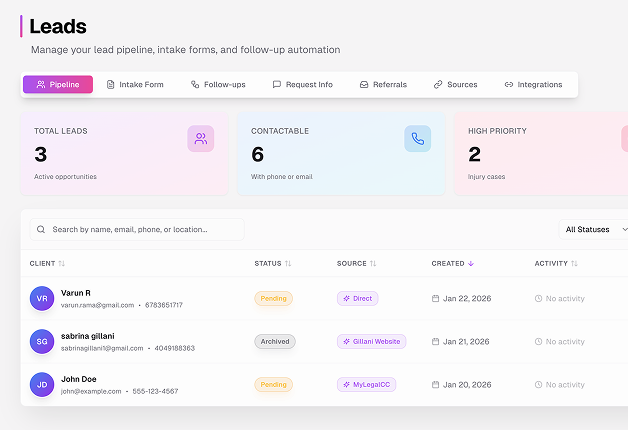Click Varun R's Pending status badge
Screen dimensions: 628x430
tap(274, 298)
